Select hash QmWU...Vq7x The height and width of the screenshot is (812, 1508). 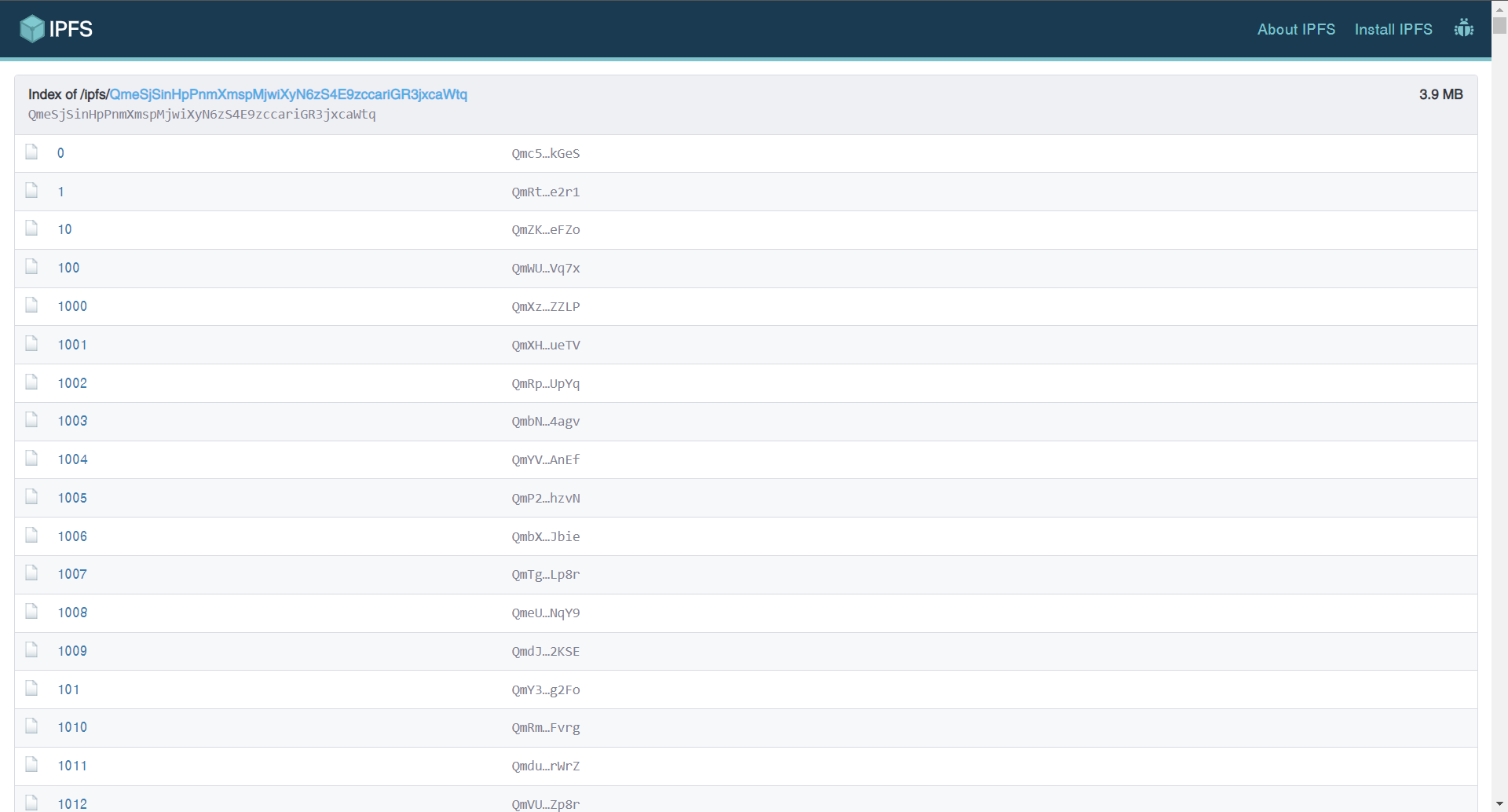(x=546, y=268)
